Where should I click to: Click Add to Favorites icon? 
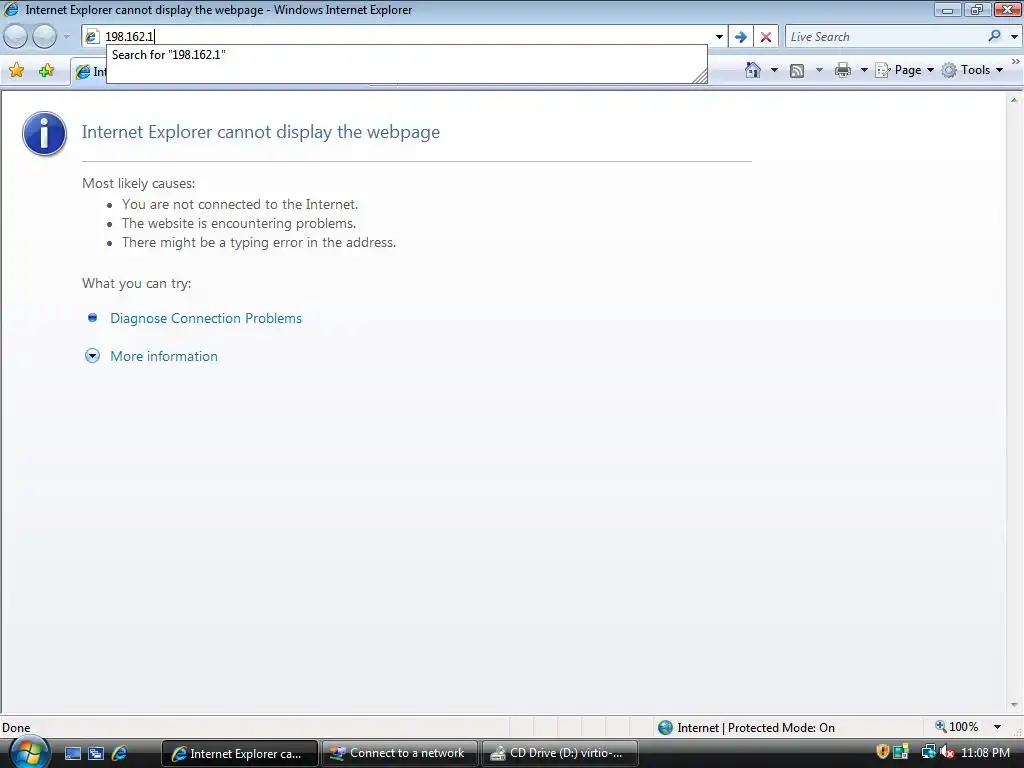[x=46, y=71]
